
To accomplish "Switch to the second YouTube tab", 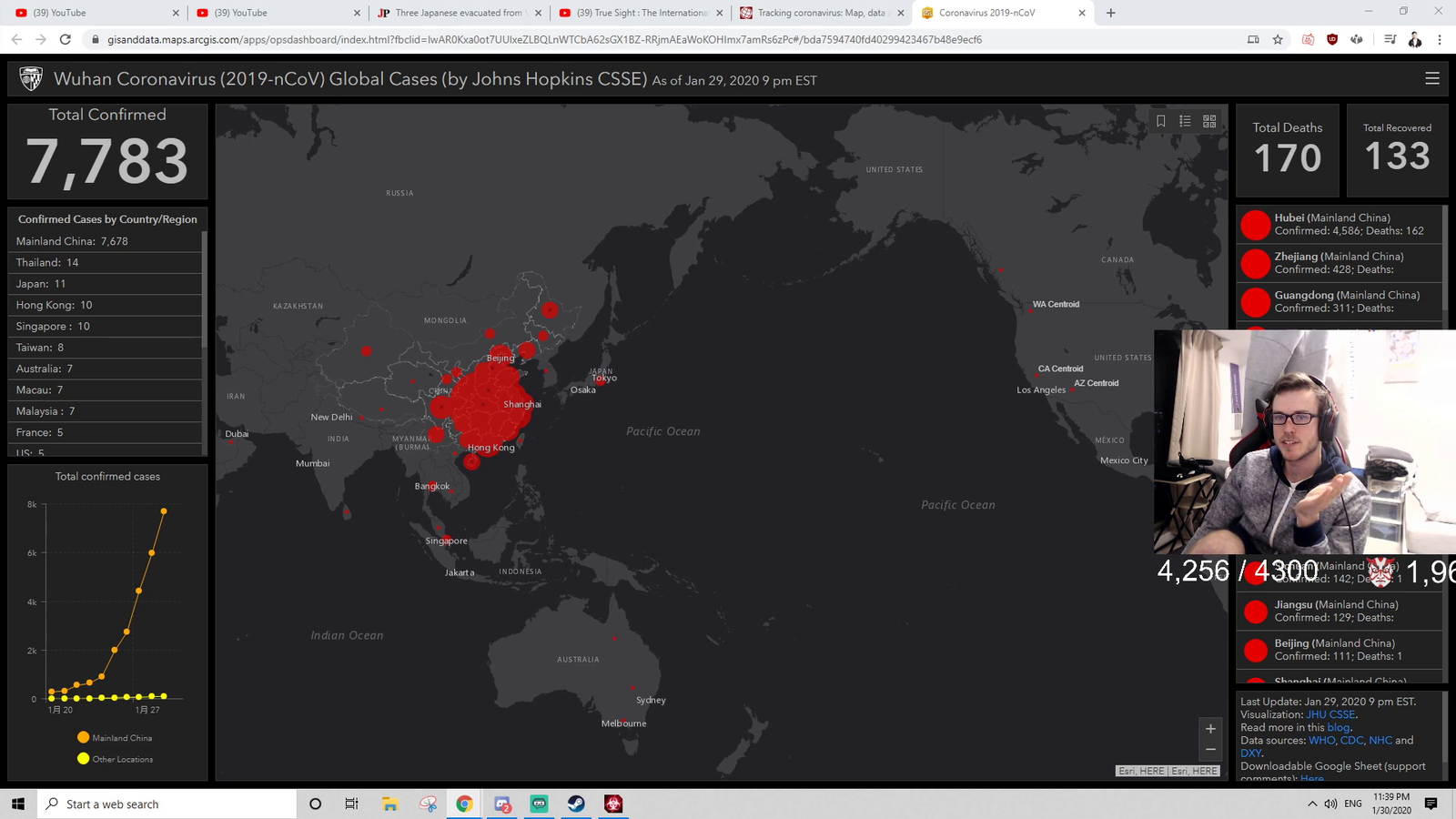I will [278, 13].
